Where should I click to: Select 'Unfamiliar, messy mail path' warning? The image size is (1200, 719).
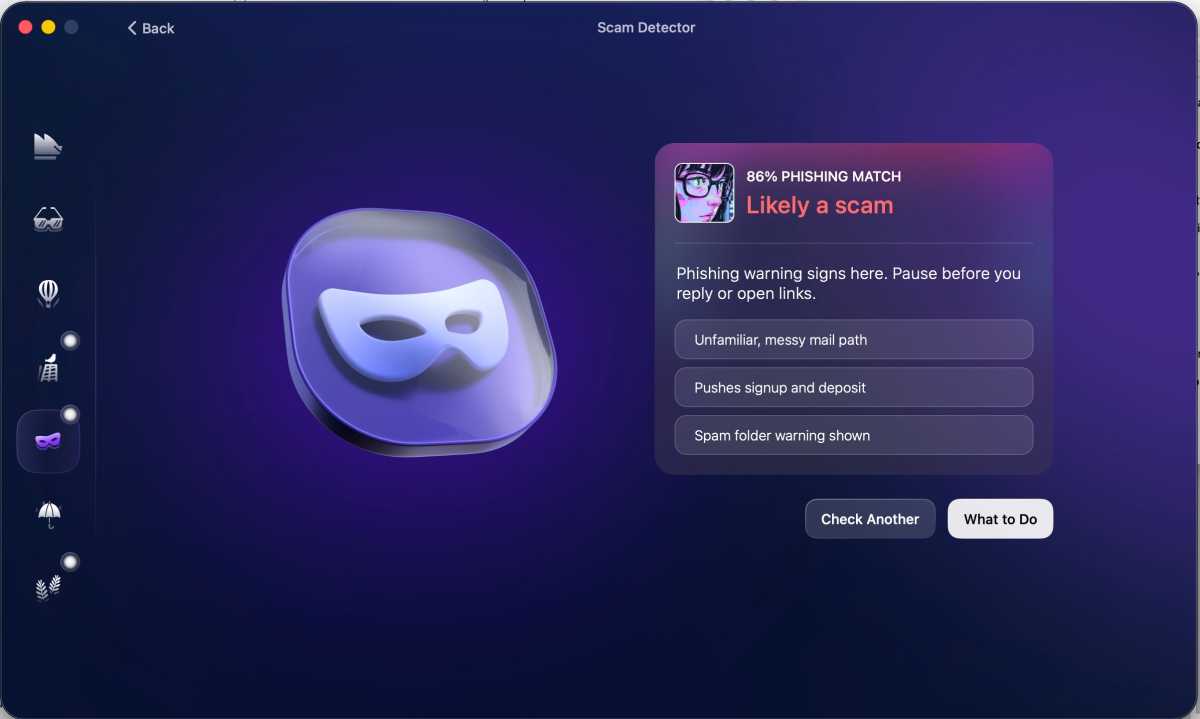pos(854,340)
